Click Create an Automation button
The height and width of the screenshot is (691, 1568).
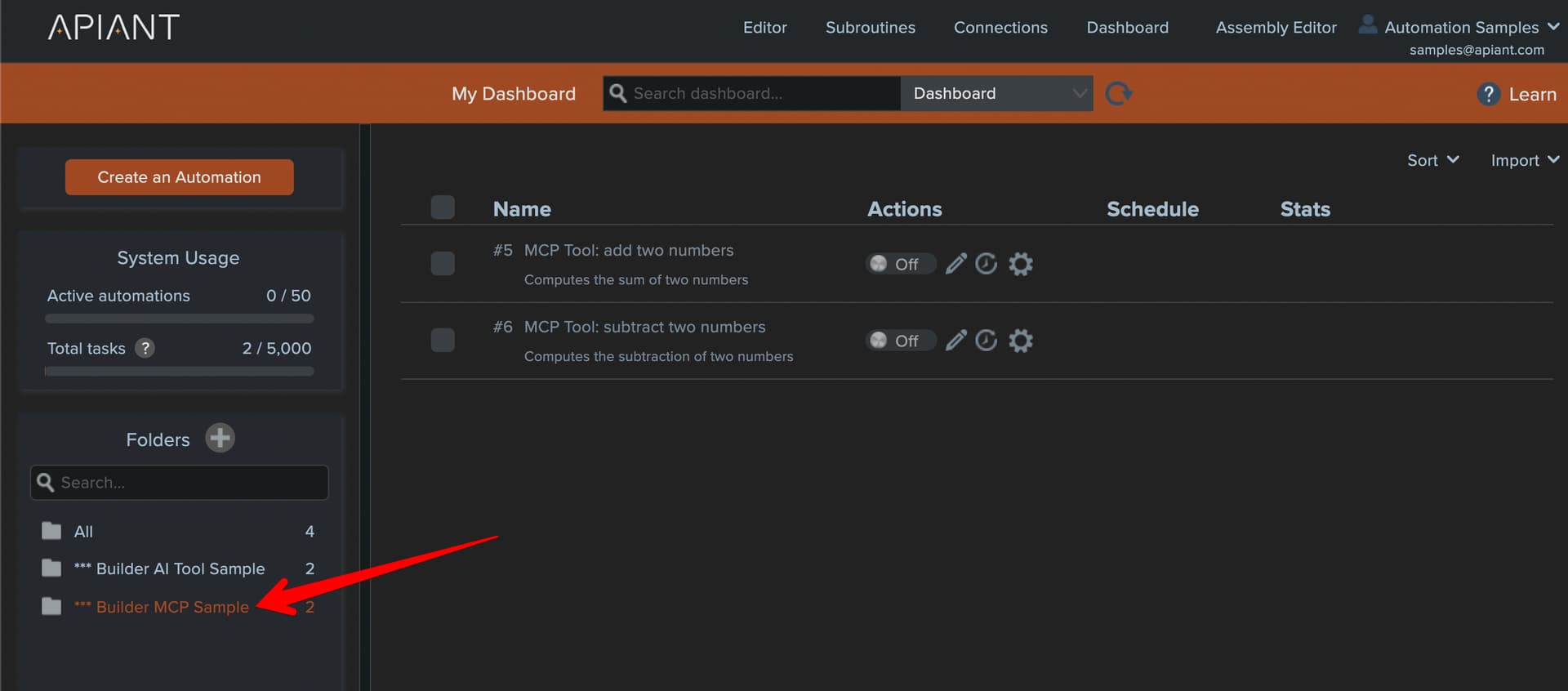click(179, 177)
